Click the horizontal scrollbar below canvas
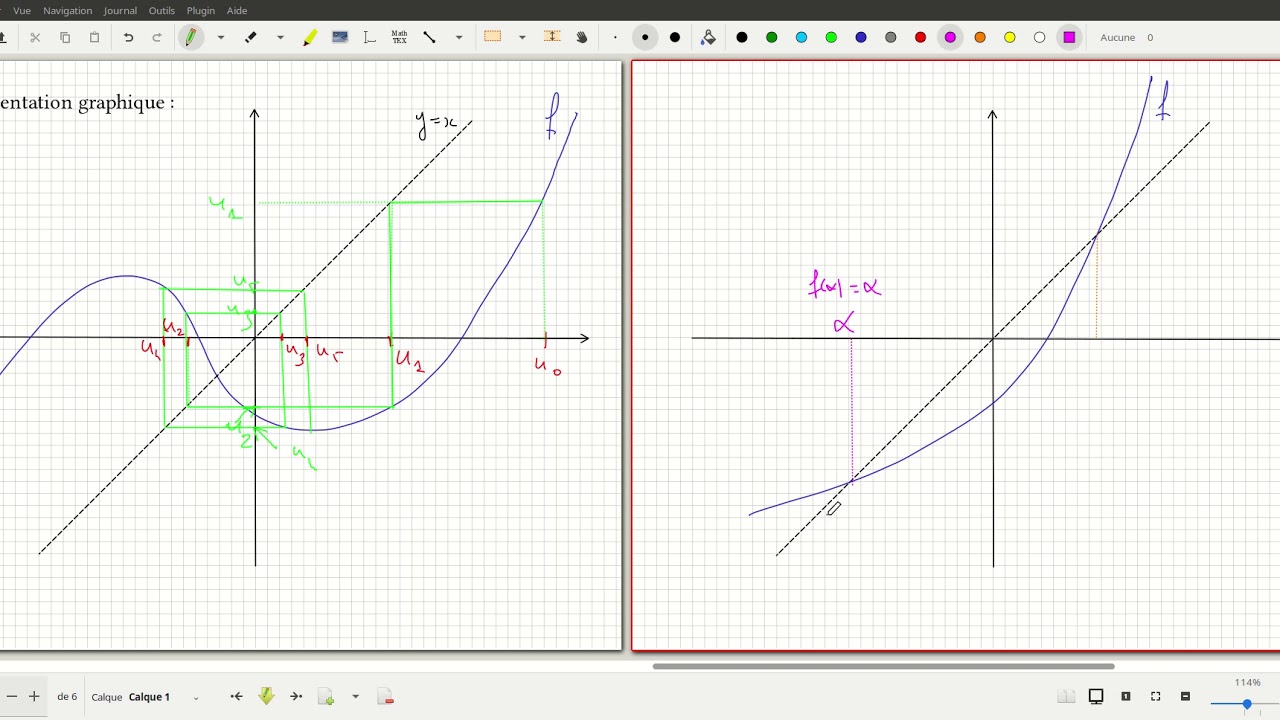Image resolution: width=1280 pixels, height=720 pixels. [x=883, y=666]
